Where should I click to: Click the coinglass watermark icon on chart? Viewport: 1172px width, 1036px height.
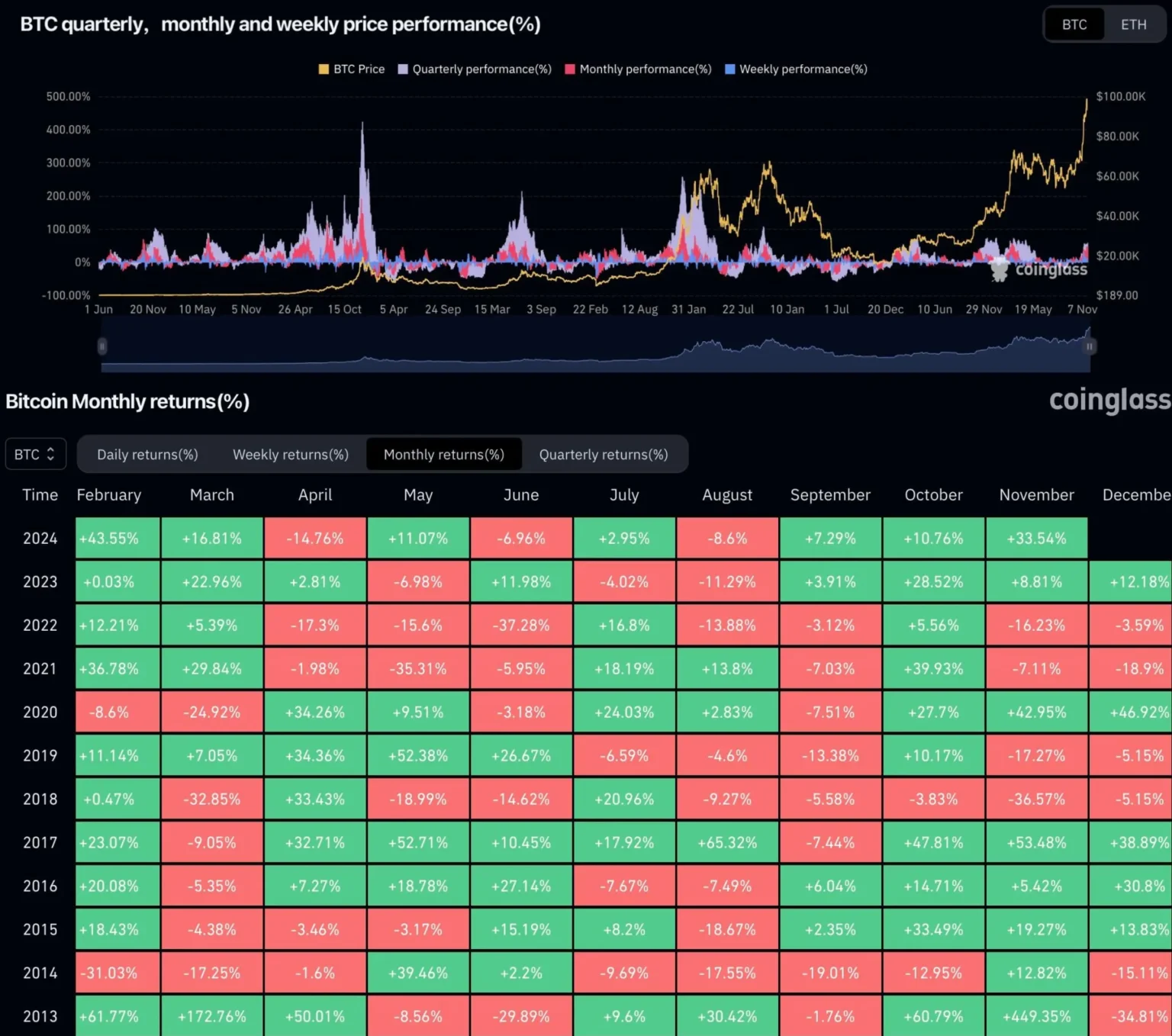[x=999, y=269]
